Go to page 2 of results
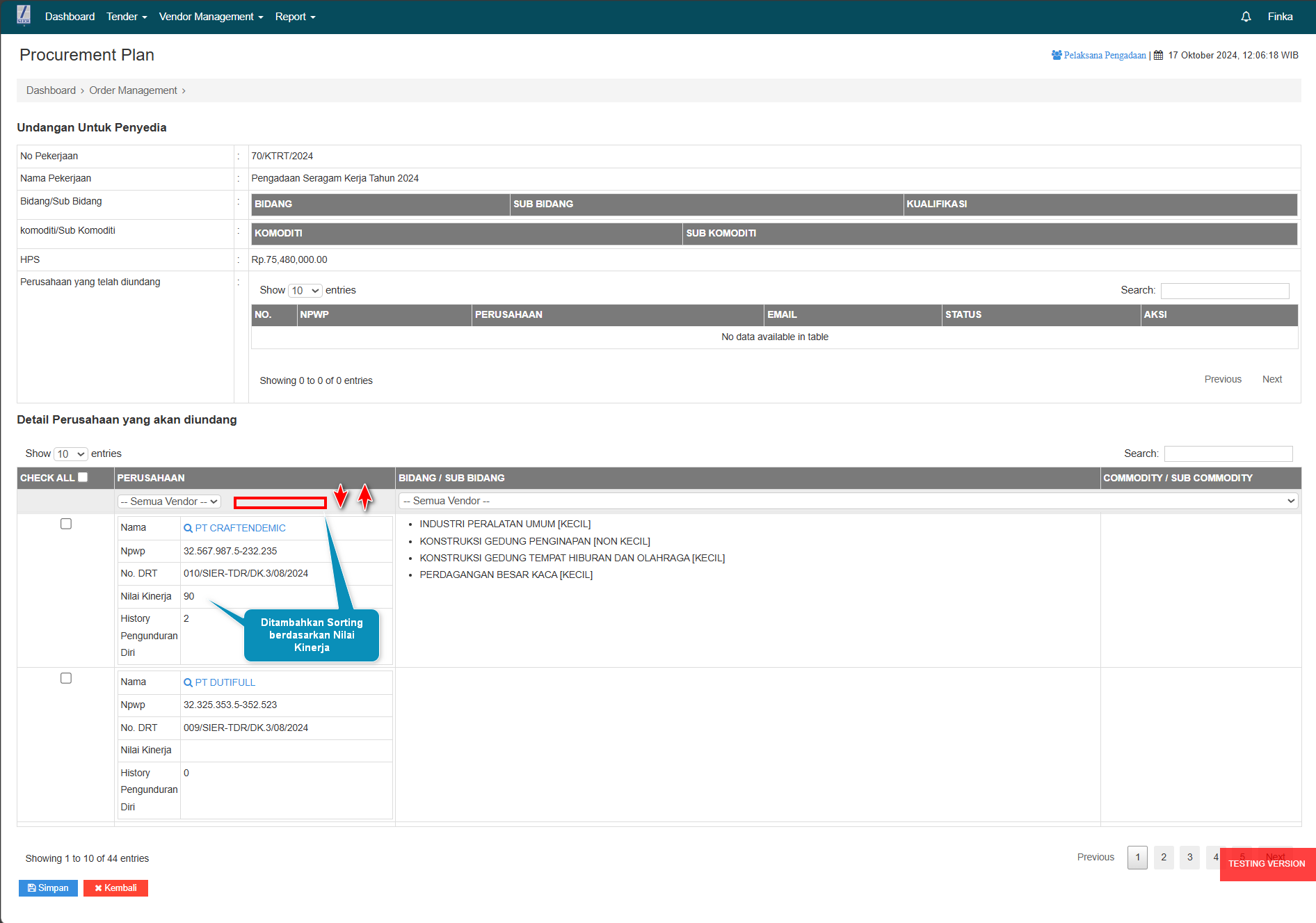Screen dimensions: 1316x923 (x=1164, y=858)
